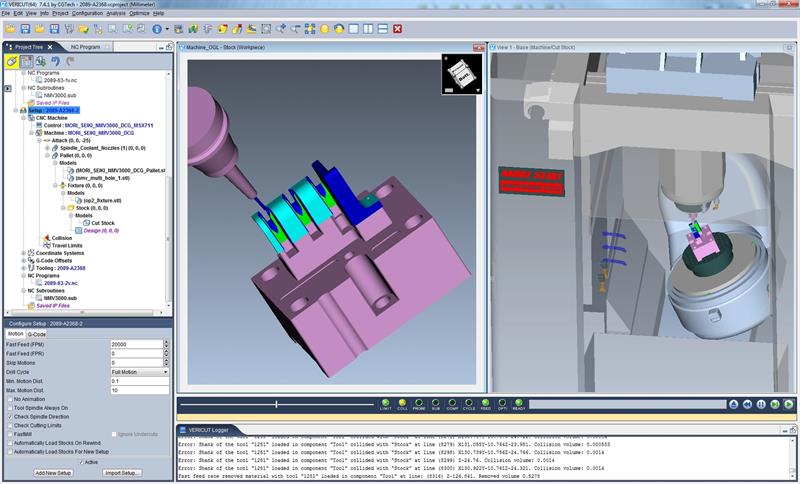
Task: Collapse the Attach (0, 0, -25) tree node
Action: coord(39,140)
